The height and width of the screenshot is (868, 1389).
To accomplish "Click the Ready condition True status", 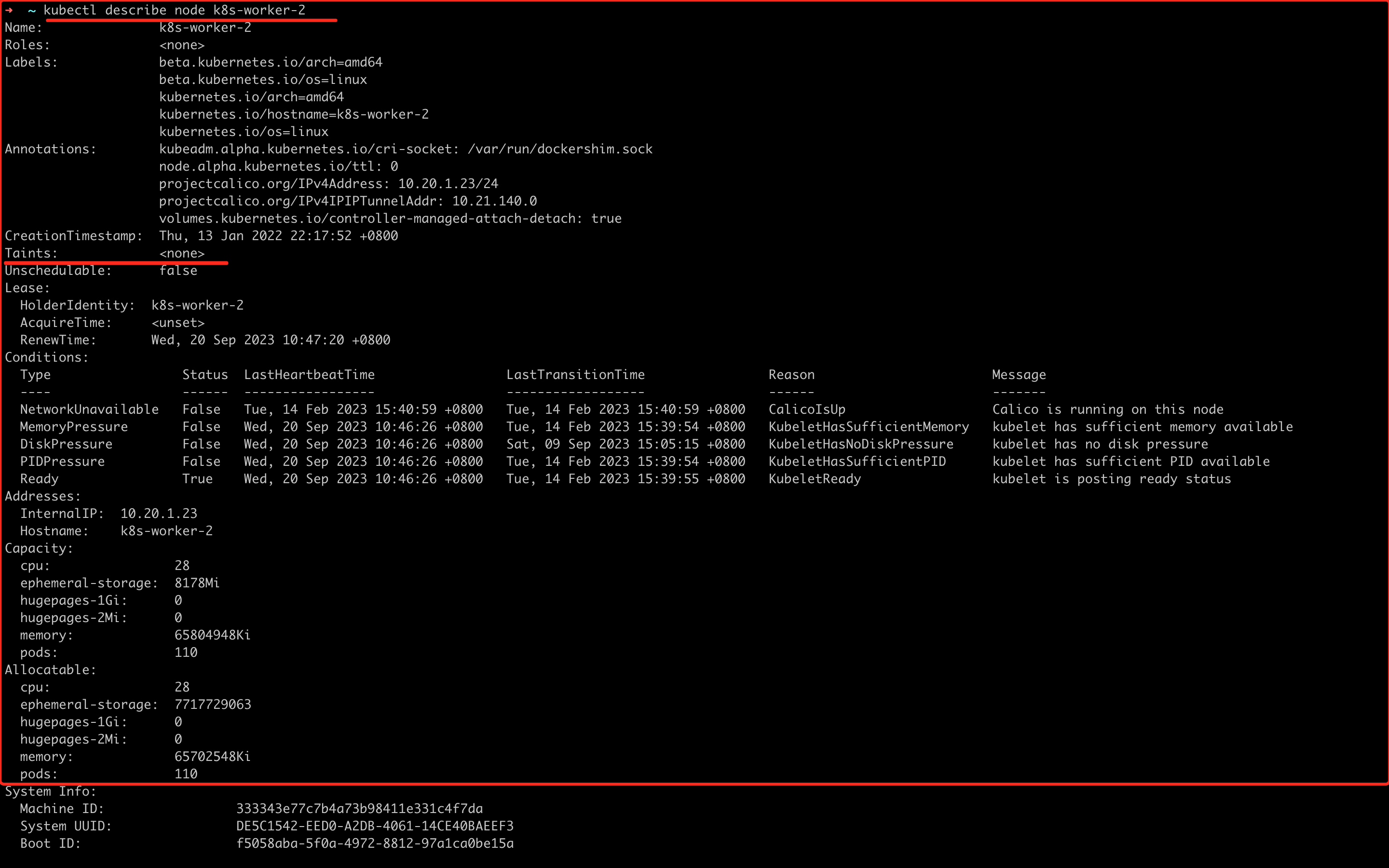I will 197,479.
